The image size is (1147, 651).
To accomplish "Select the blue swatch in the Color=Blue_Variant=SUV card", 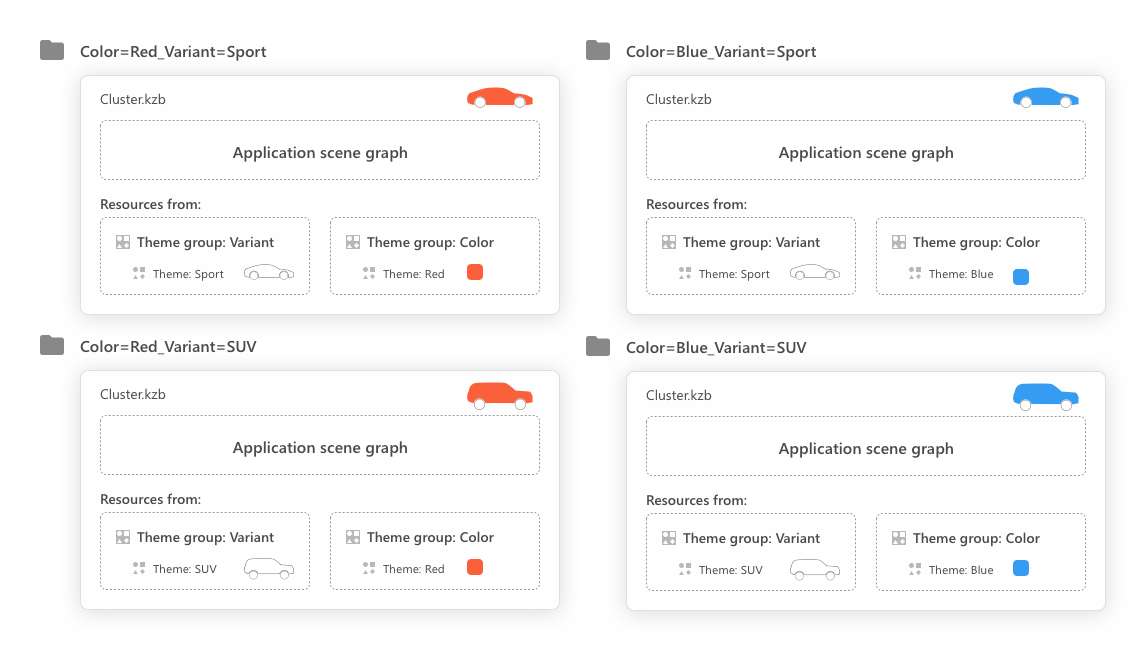I will tap(1021, 568).
